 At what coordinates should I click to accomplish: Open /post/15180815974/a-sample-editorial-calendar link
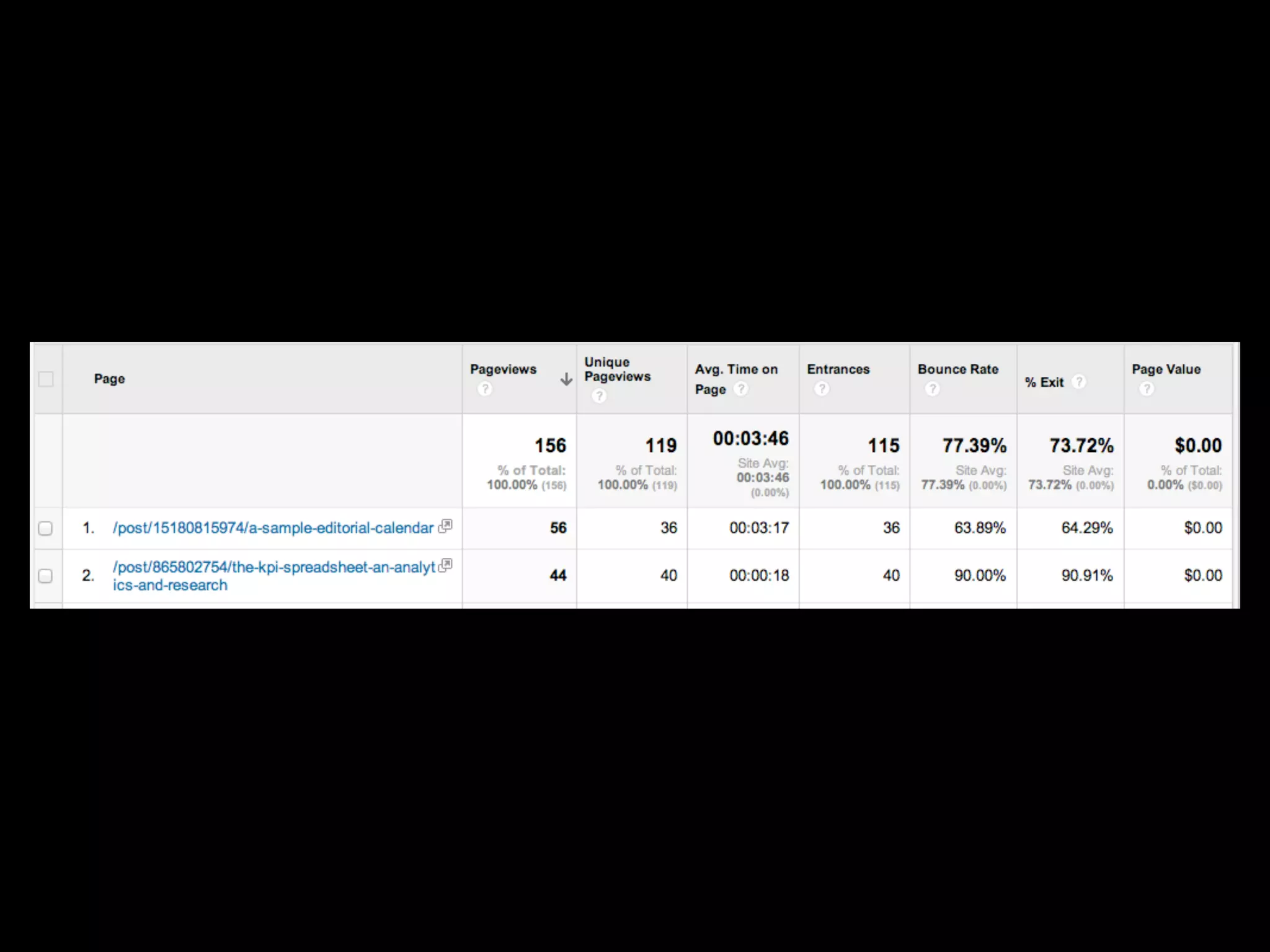coord(273,528)
